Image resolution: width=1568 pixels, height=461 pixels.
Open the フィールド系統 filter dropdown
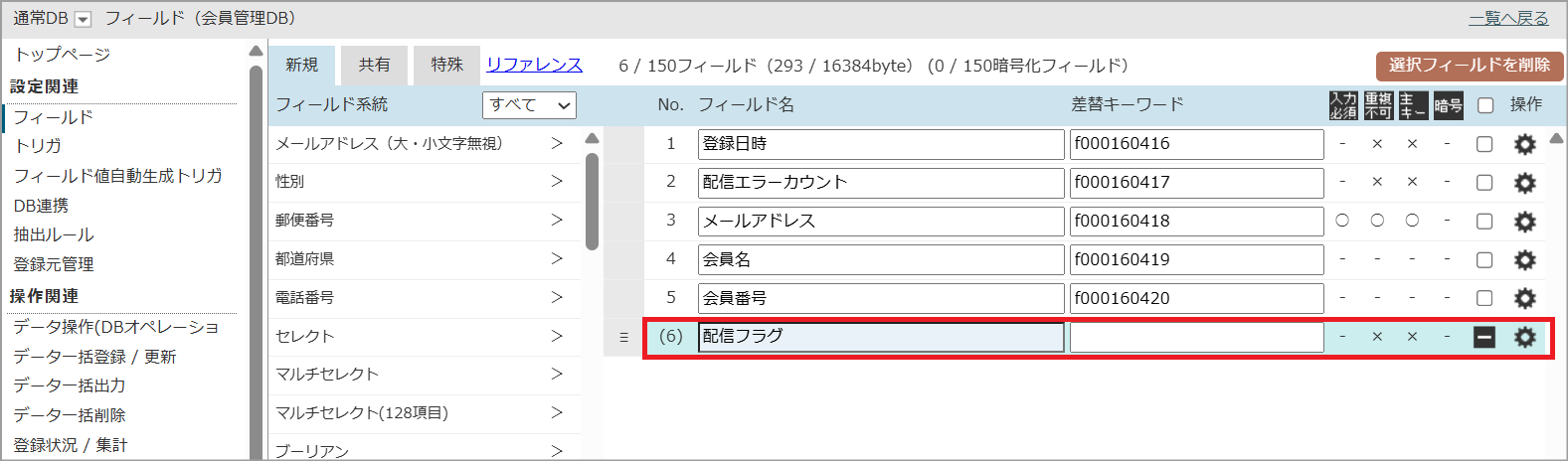[529, 105]
